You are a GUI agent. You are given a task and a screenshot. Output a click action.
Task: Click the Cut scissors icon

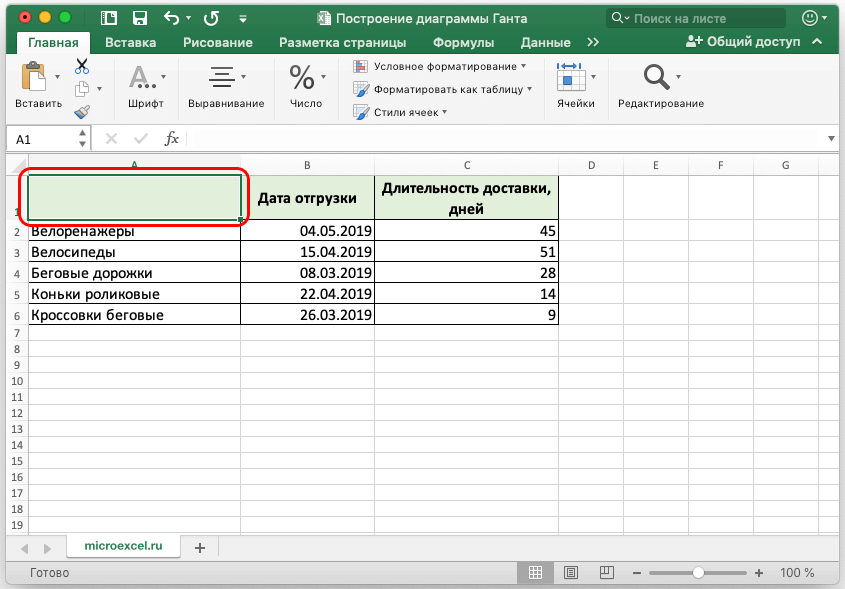pyautogui.click(x=82, y=66)
